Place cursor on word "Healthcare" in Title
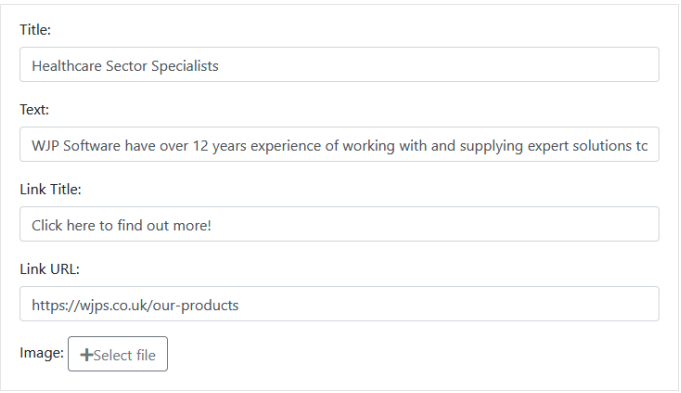 tap(66, 66)
